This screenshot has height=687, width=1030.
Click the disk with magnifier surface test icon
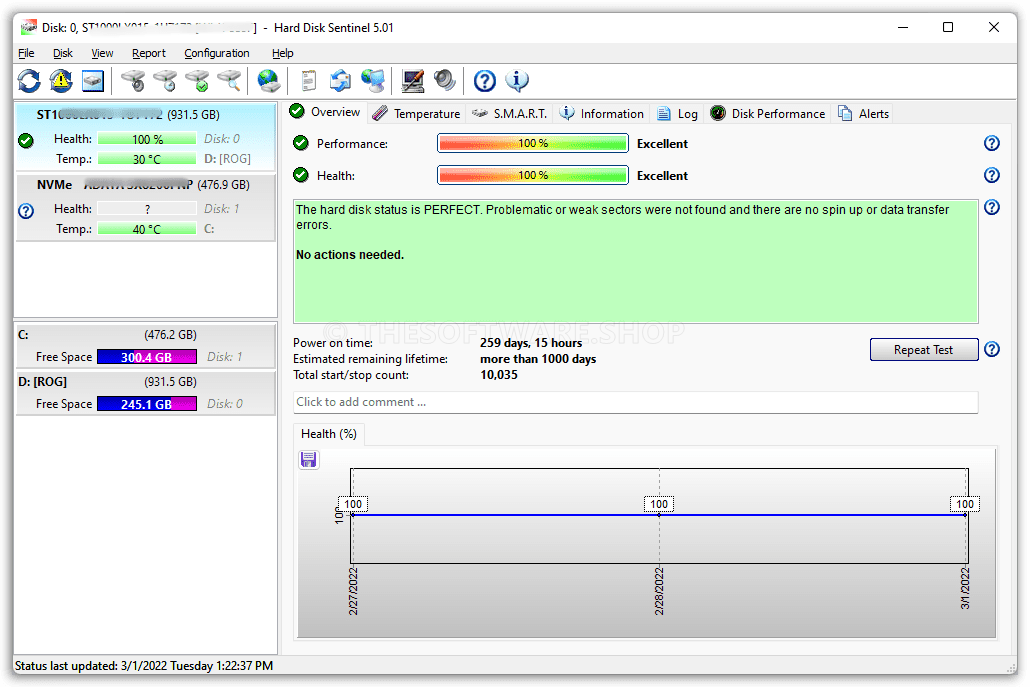(229, 81)
